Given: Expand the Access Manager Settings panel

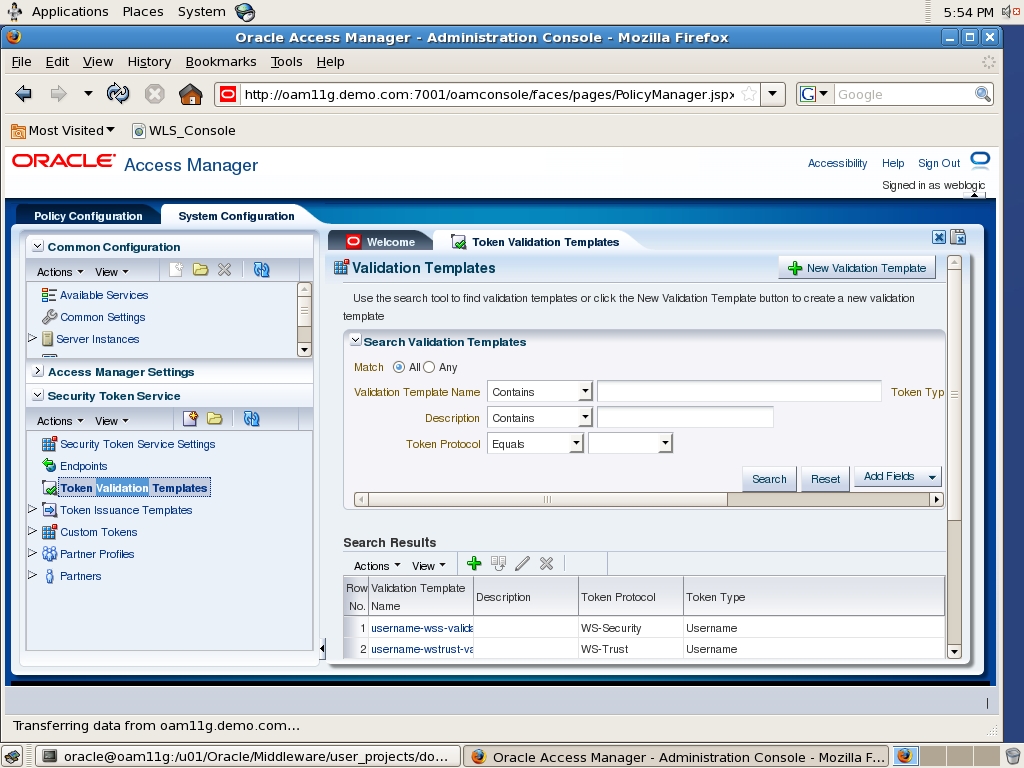Looking at the screenshot, I should [x=38, y=371].
